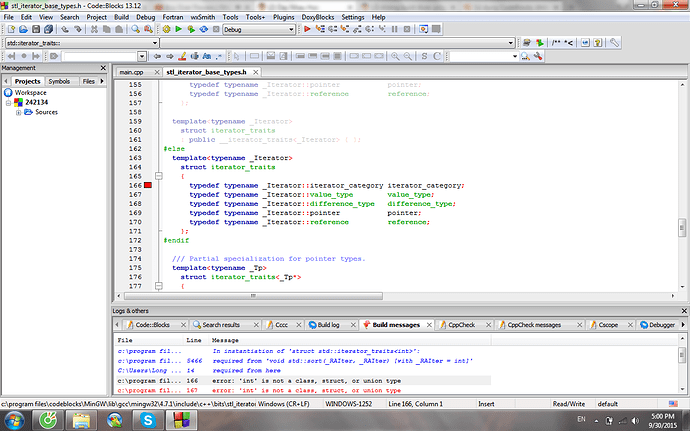Select the Symbols tab in Management panel

59,81
